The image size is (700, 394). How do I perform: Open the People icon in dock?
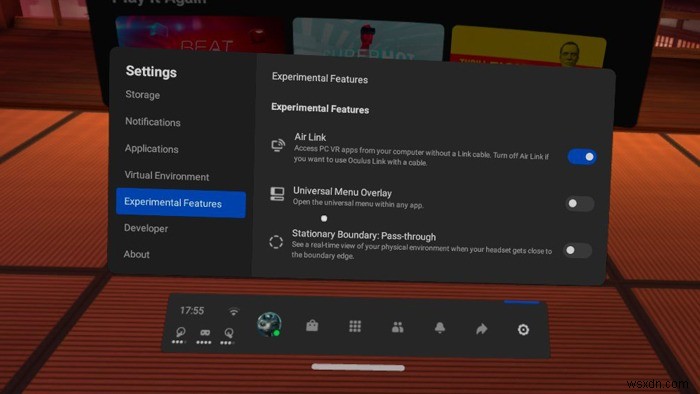(397, 328)
